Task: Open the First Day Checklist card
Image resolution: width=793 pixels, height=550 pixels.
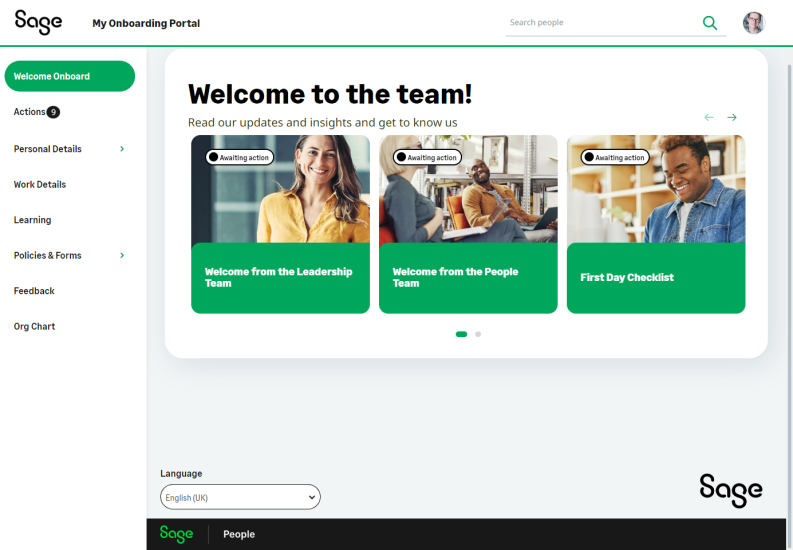Action: click(655, 277)
